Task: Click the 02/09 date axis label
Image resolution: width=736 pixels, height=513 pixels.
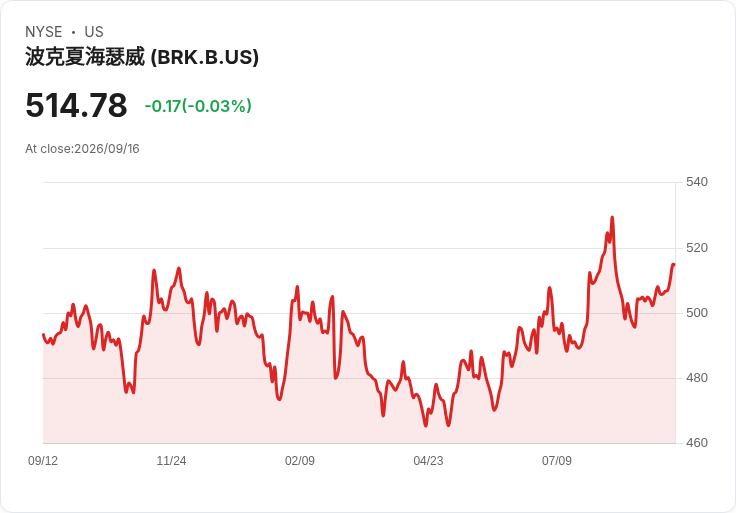Action: pyautogui.click(x=300, y=460)
